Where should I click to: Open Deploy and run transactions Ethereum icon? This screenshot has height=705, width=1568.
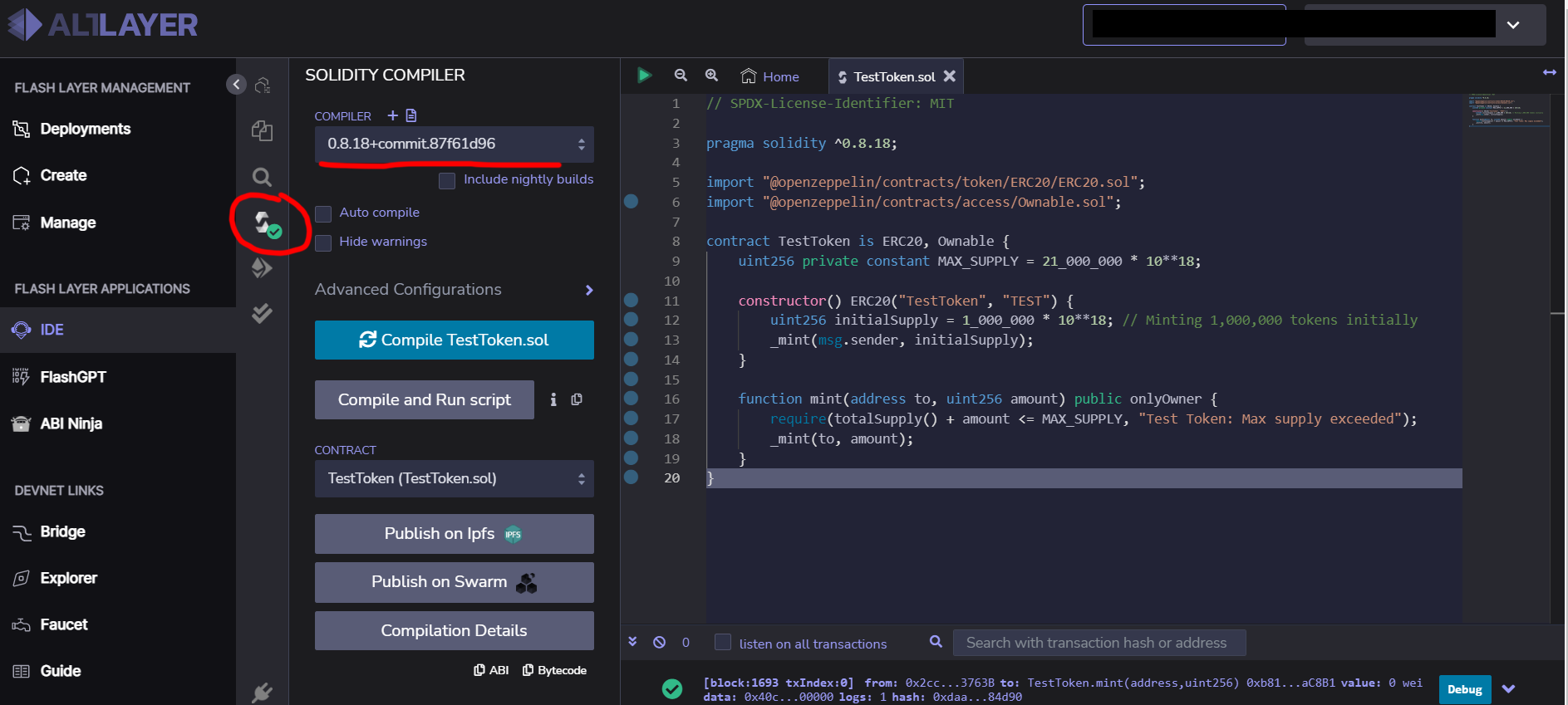262,267
